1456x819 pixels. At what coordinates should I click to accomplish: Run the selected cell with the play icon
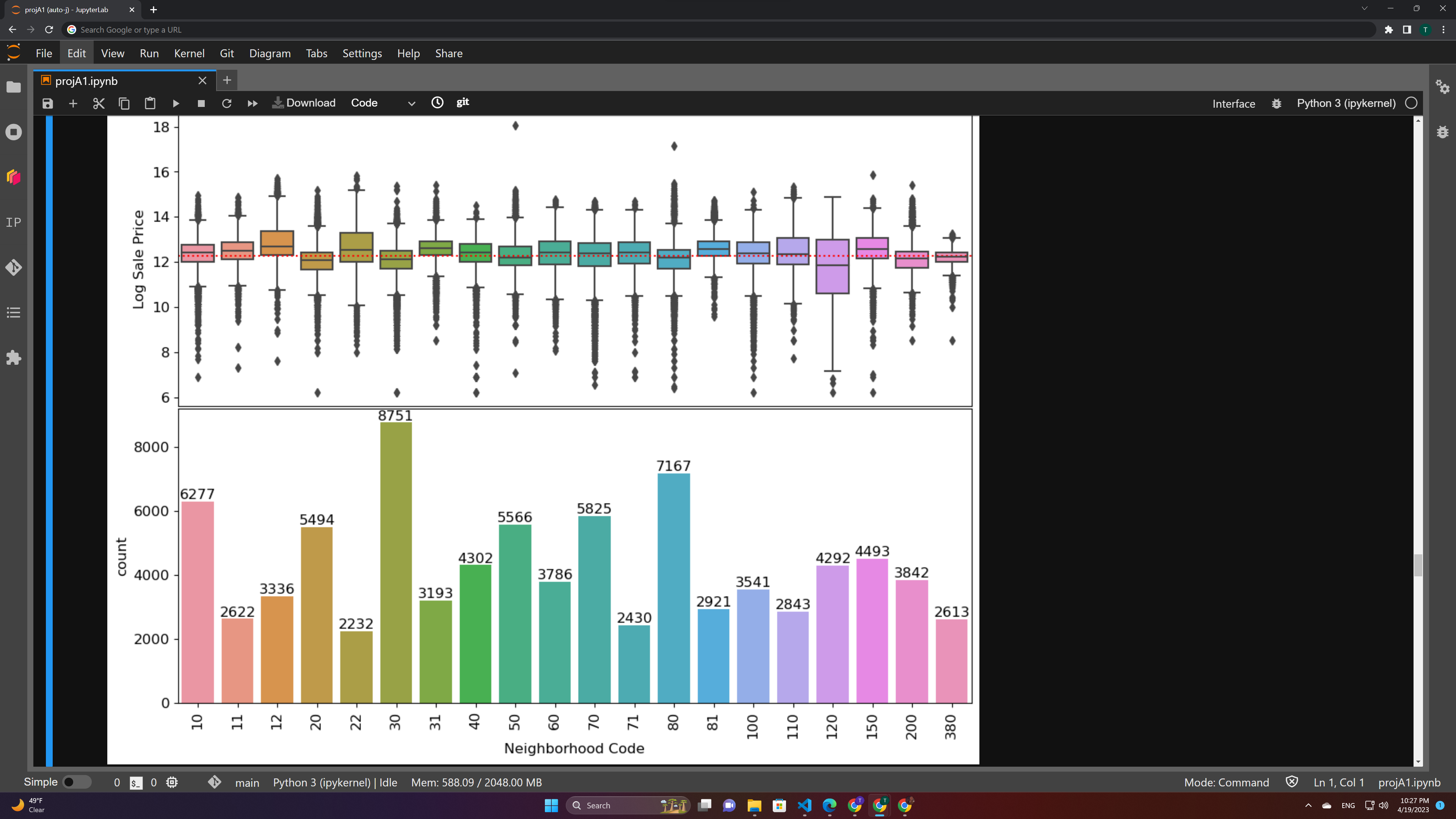pyautogui.click(x=176, y=104)
